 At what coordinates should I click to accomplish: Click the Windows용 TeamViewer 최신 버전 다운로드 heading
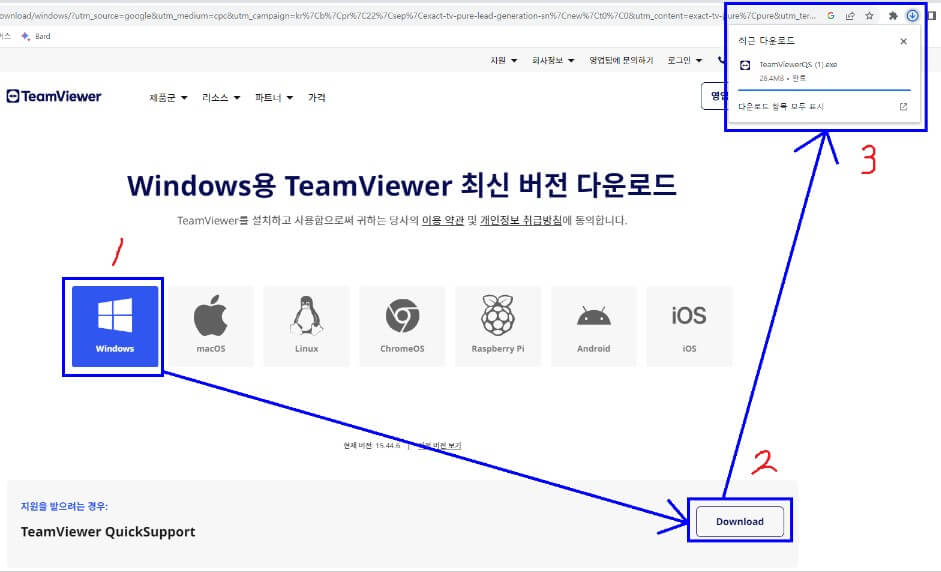[x=401, y=185]
